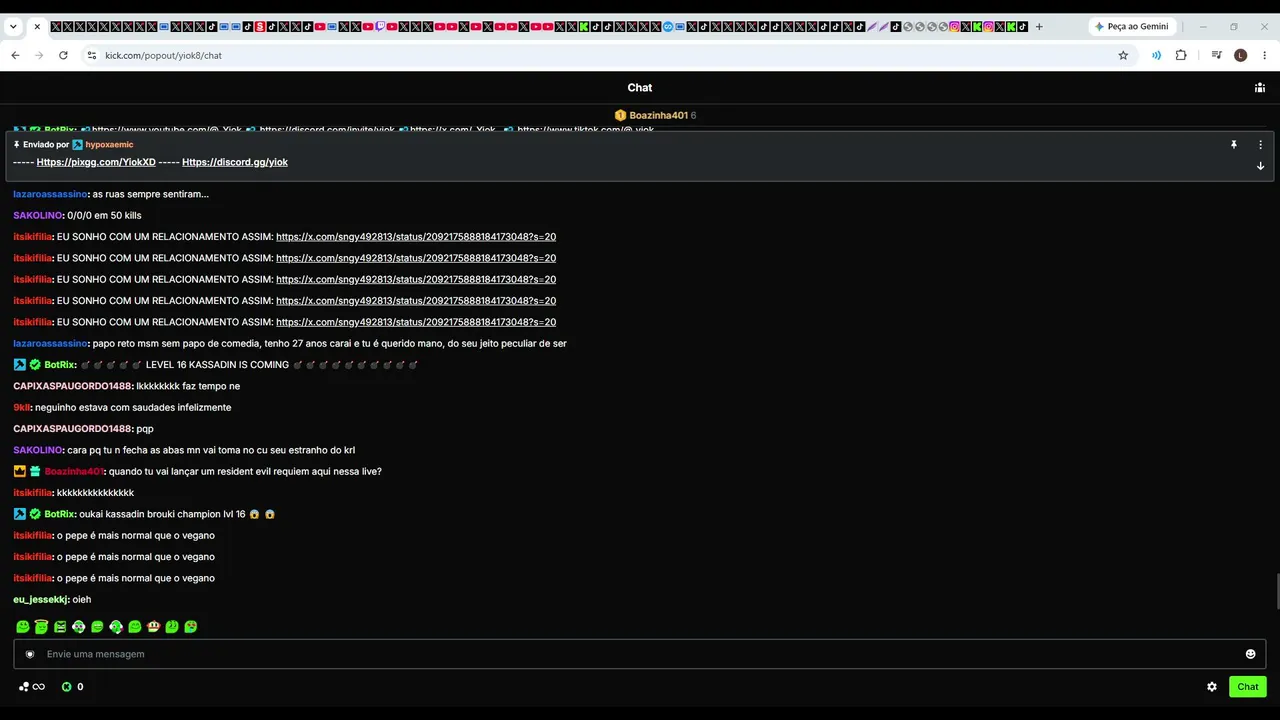The image size is (1280, 720).
Task: Open the Https://pixgg.com/YiokXD link
Action: pyautogui.click(x=96, y=162)
